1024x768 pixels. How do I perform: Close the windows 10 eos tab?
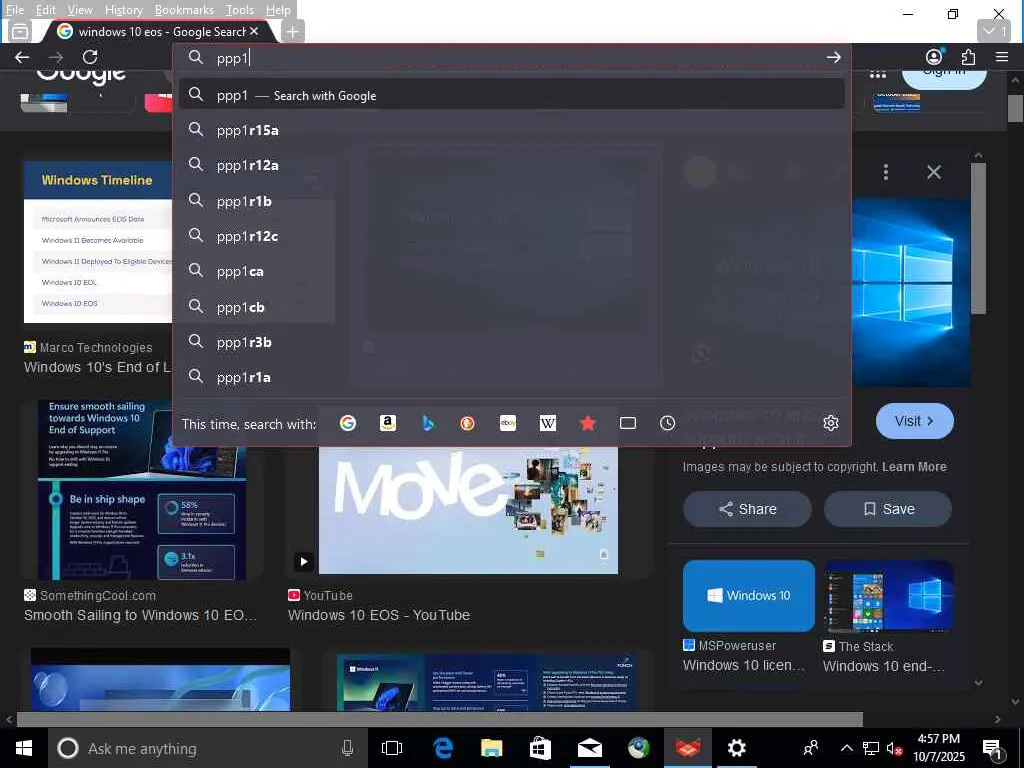coord(254,31)
